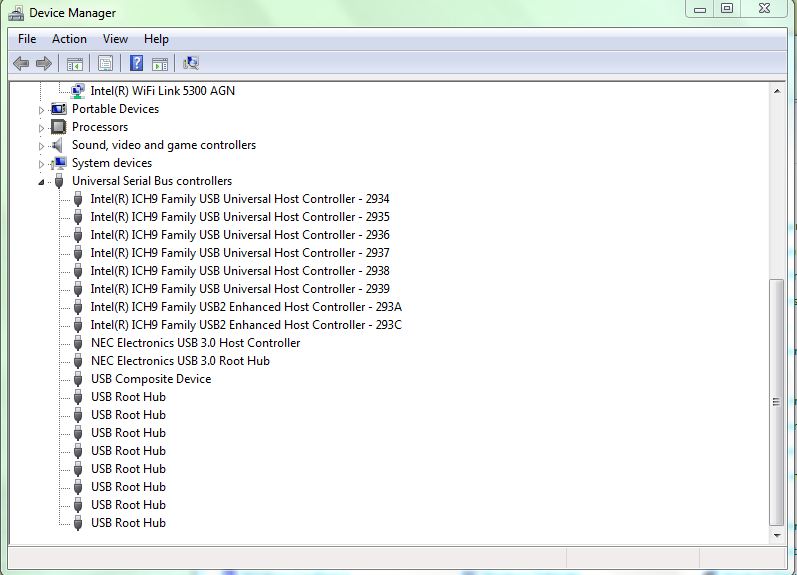The image size is (797, 575).
Task: Open the View menu
Action: [x=115, y=39]
